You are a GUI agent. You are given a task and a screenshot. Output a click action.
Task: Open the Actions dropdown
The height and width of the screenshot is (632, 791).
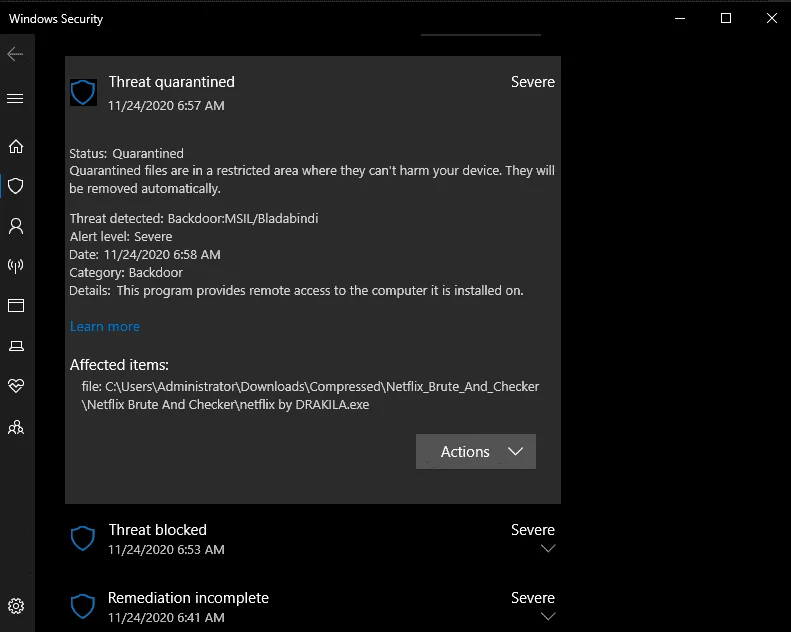pyautogui.click(x=476, y=451)
